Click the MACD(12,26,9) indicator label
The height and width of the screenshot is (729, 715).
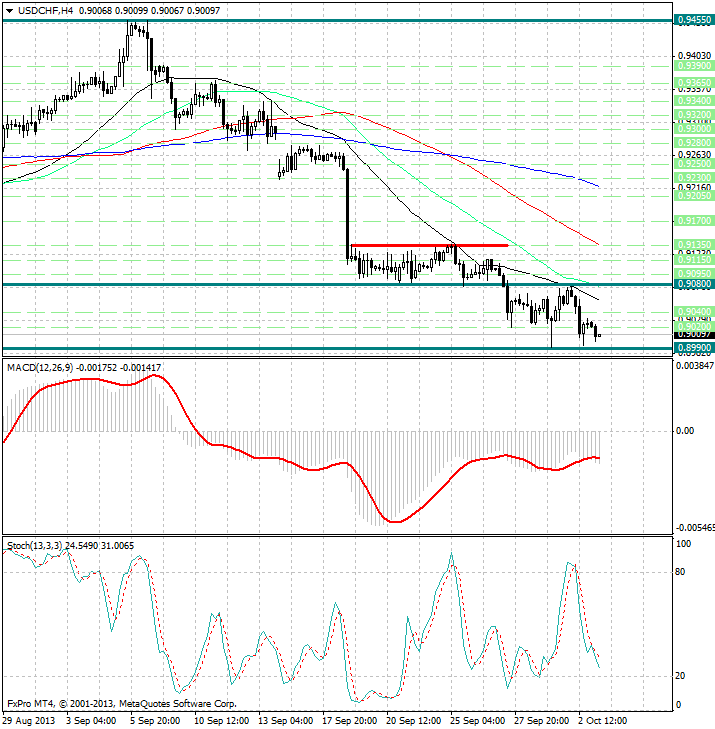pos(40,368)
